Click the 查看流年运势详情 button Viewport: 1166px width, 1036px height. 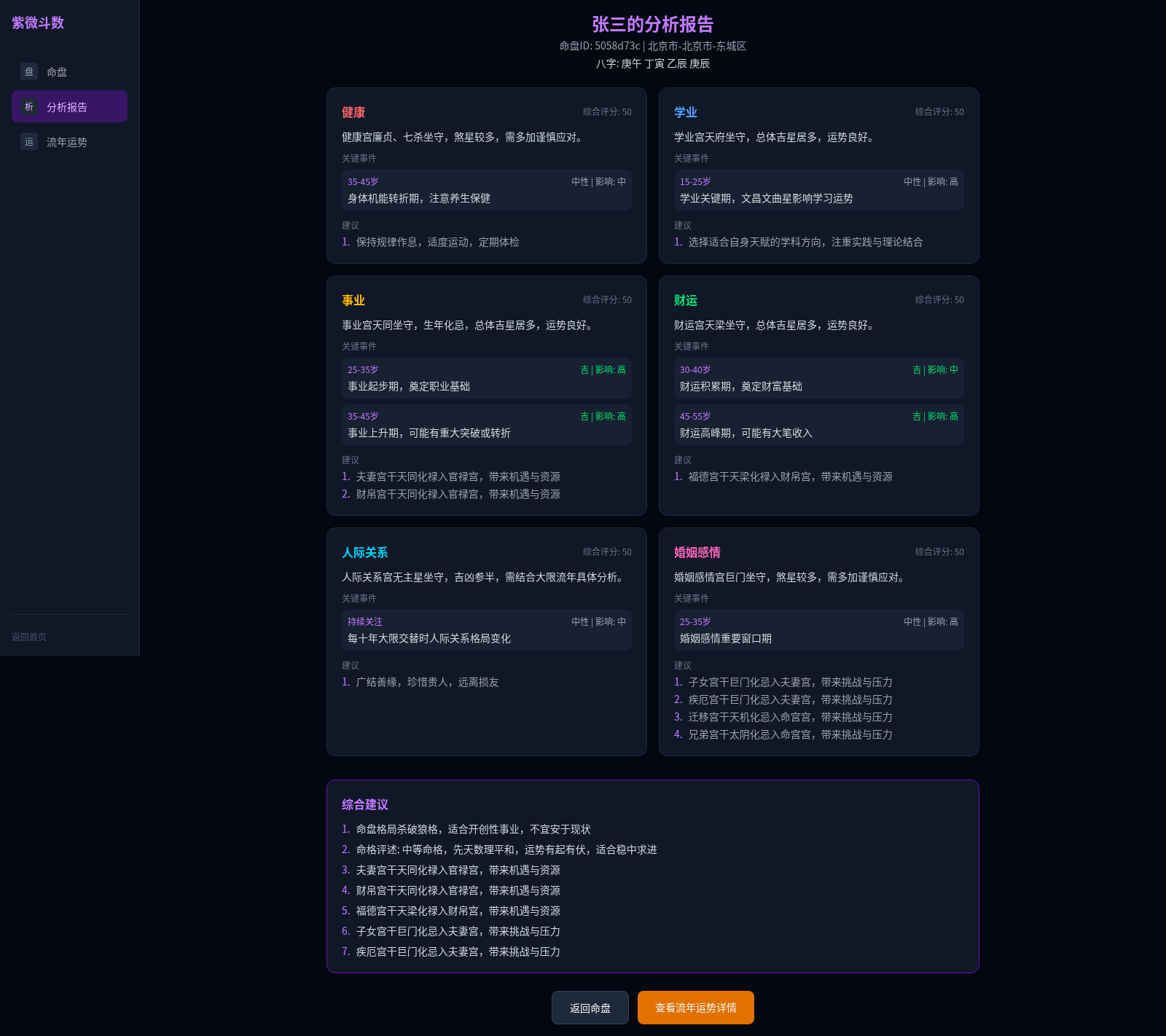click(696, 1008)
